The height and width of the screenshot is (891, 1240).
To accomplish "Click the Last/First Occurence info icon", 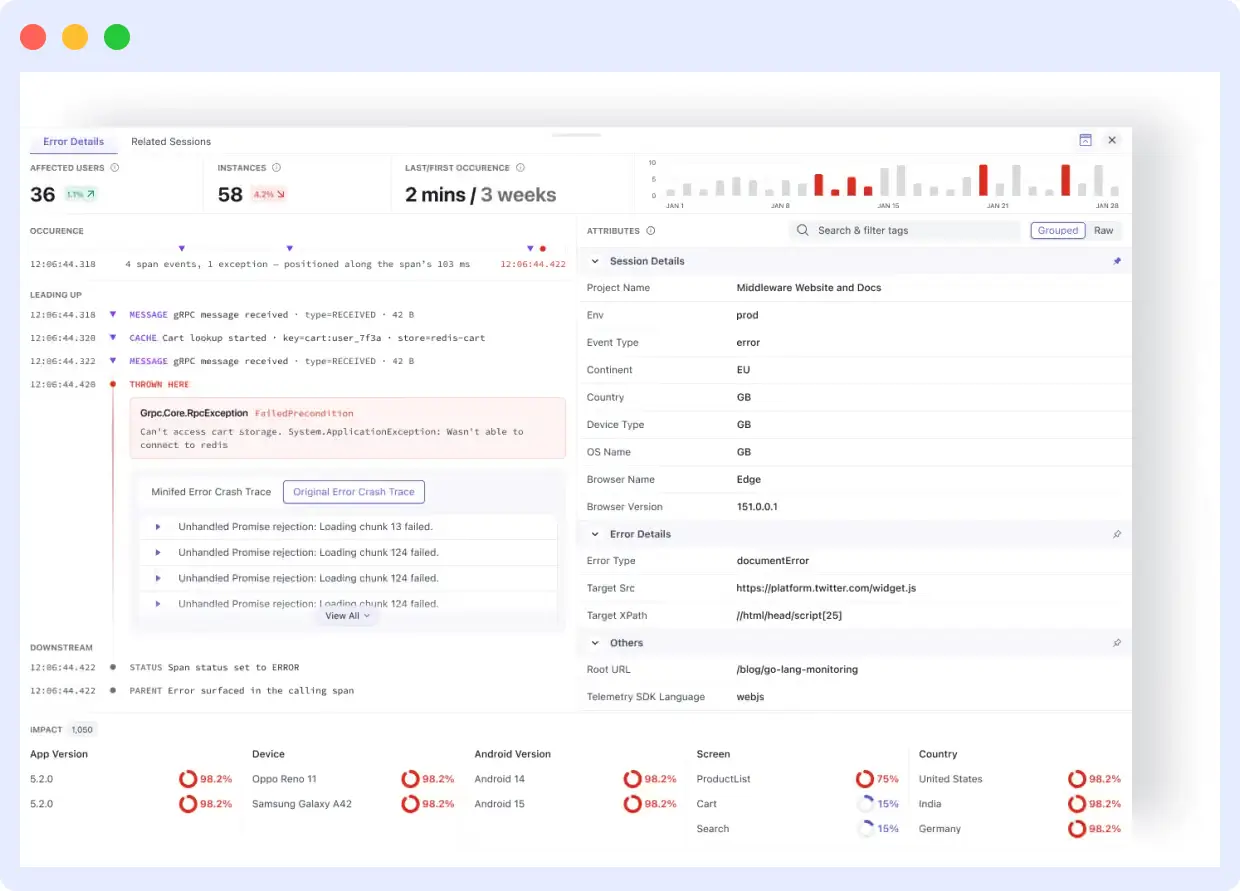I will coord(520,168).
